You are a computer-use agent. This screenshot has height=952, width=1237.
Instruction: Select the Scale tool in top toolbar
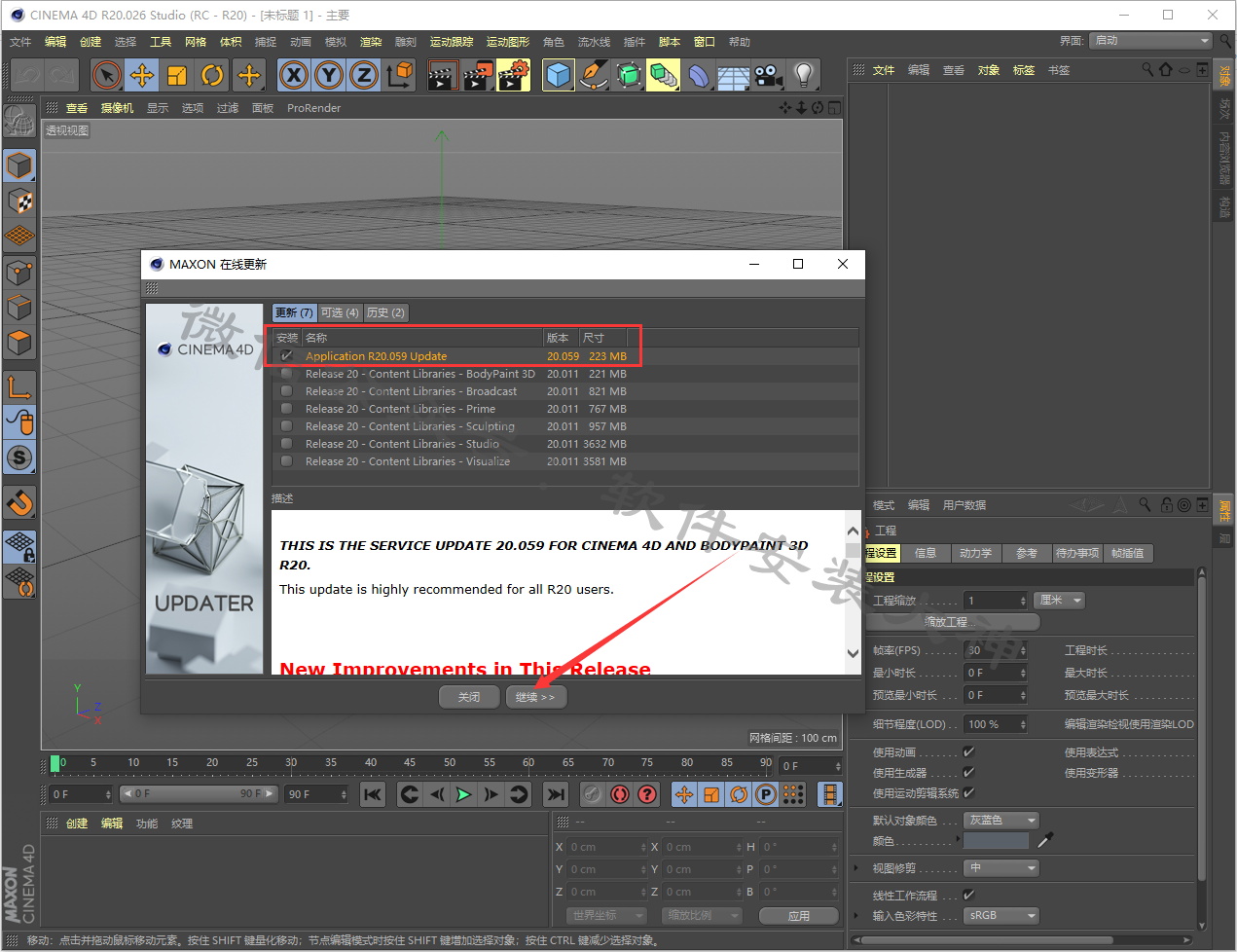tap(177, 75)
